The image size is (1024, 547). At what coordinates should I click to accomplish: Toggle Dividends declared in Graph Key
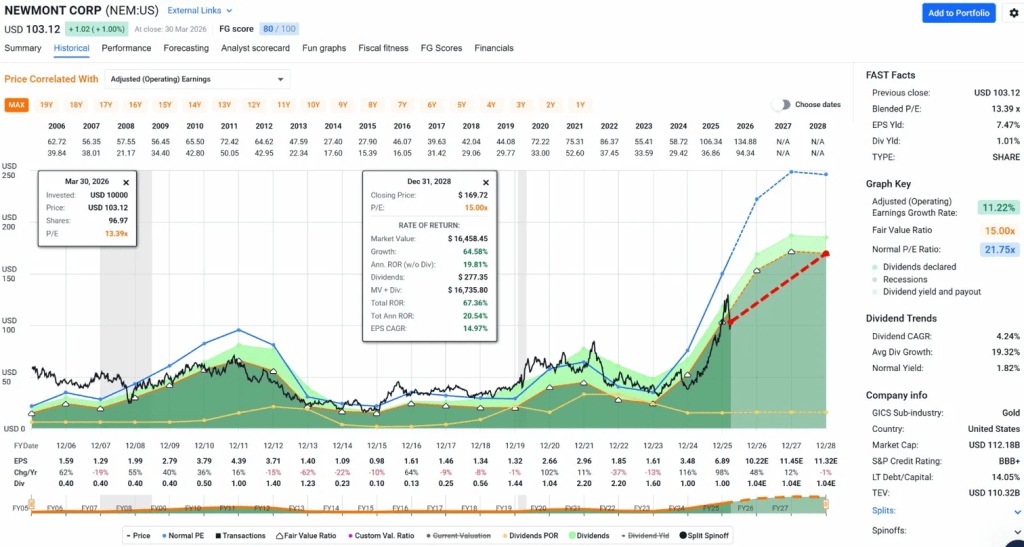coord(918,267)
